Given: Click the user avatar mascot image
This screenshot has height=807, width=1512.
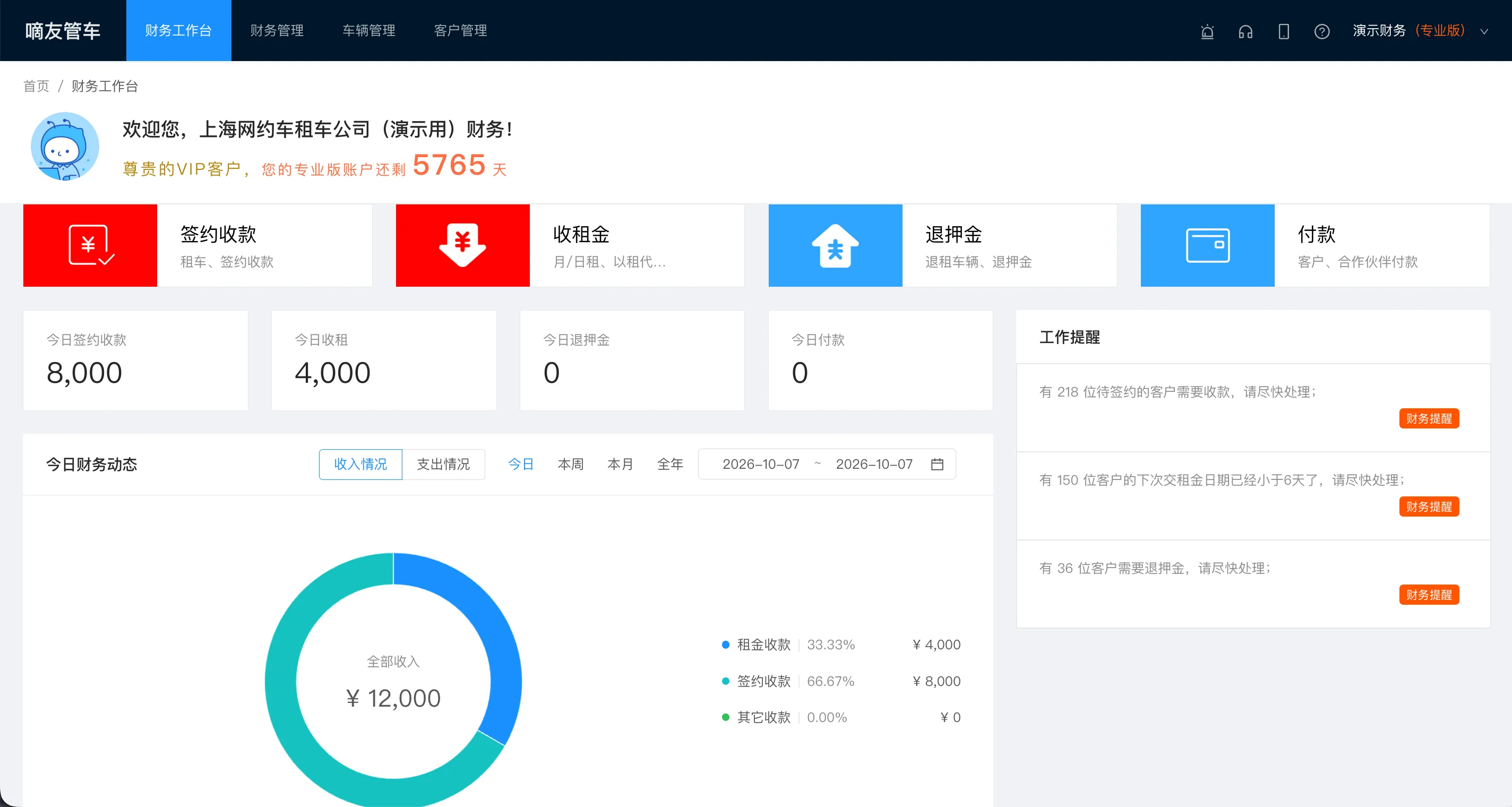Looking at the screenshot, I should pos(65,146).
